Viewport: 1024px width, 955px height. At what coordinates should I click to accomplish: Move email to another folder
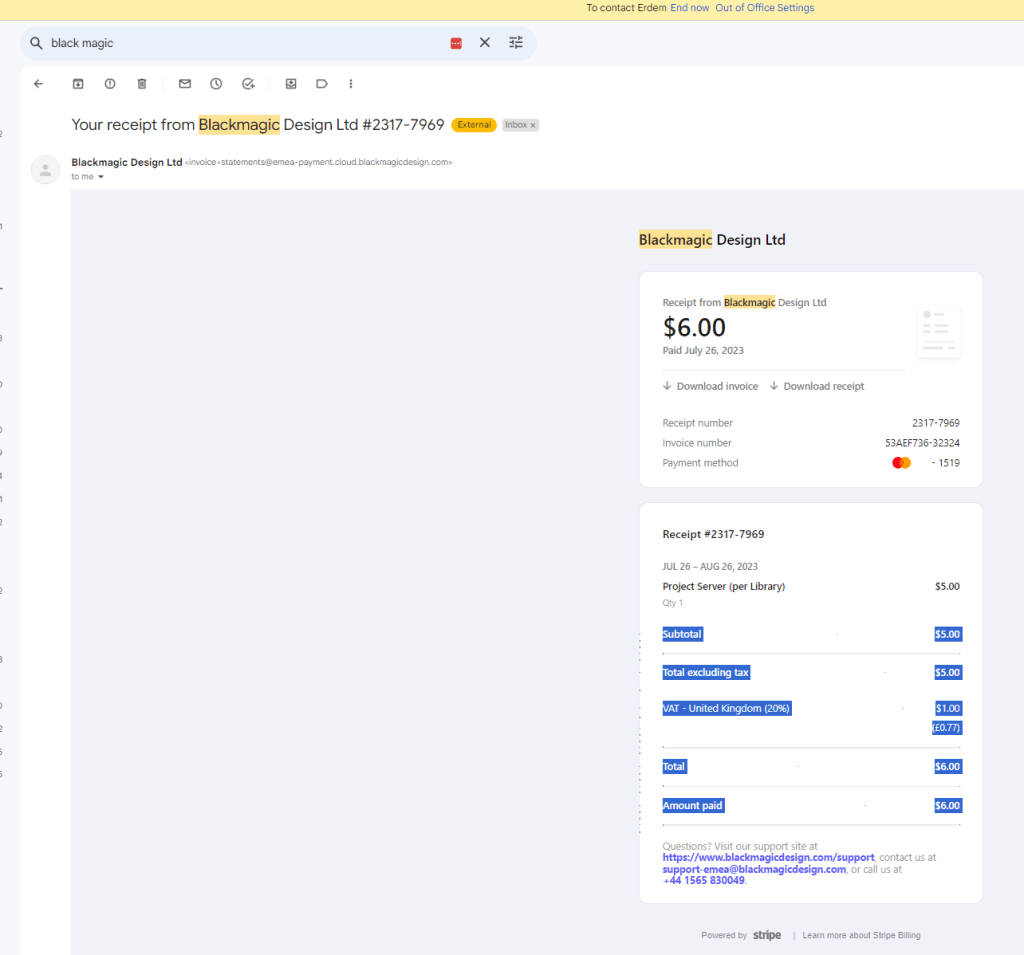291,84
